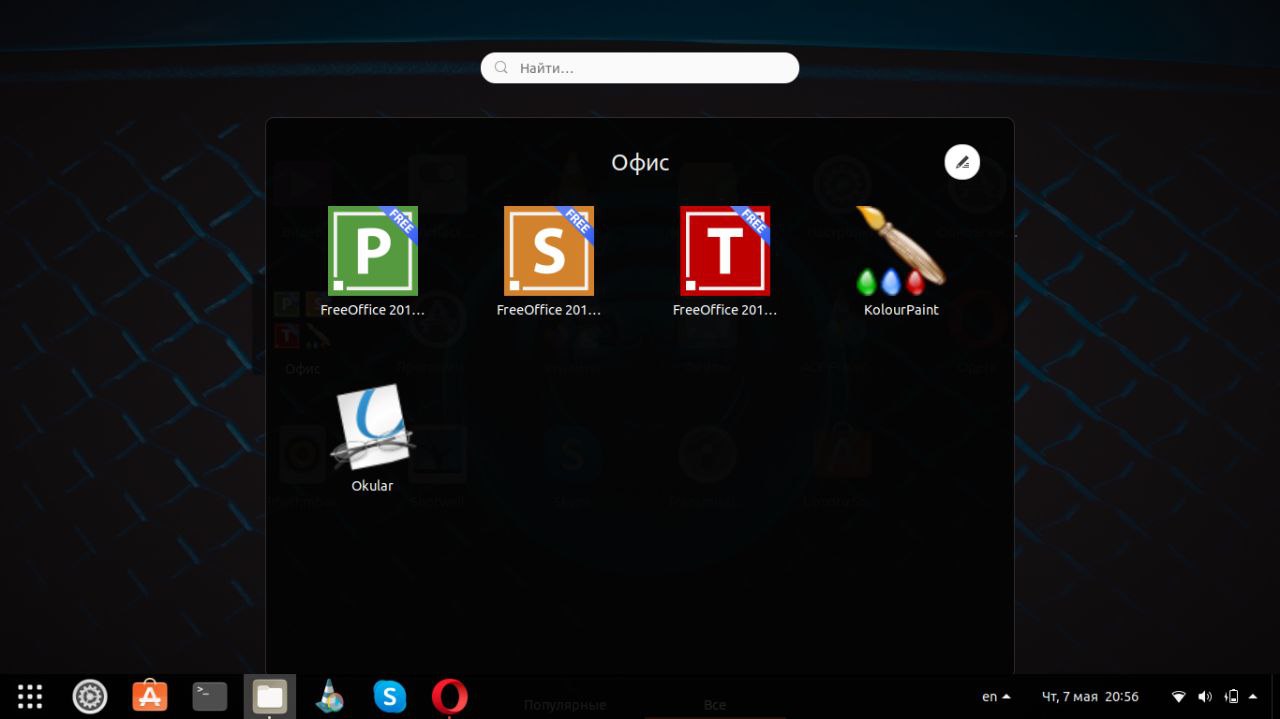The height and width of the screenshot is (719, 1280).
Task: Open the settings gear in taskbar
Action: click(90, 696)
